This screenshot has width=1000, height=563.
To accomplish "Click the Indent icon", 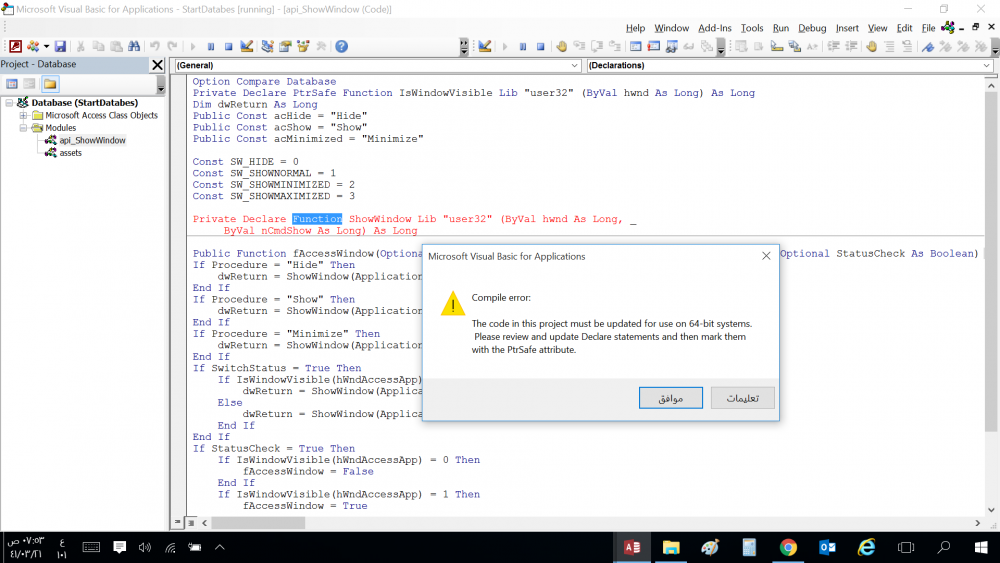I will (x=834, y=47).
